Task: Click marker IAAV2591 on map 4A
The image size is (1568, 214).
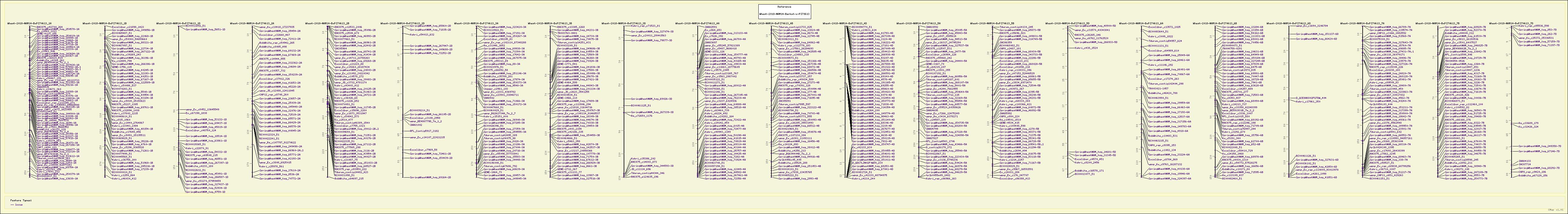Action: pyautogui.click(x=711, y=27)
